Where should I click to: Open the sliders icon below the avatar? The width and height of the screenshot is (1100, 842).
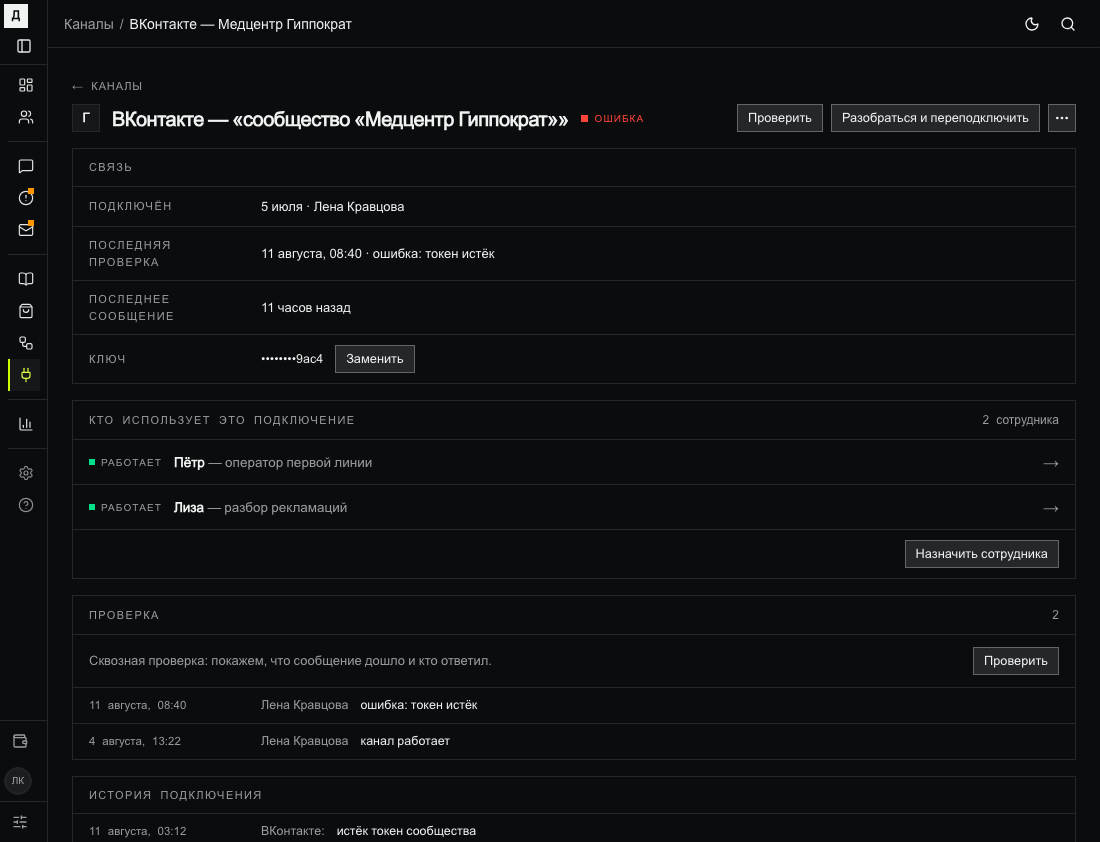pyautogui.click(x=20, y=822)
